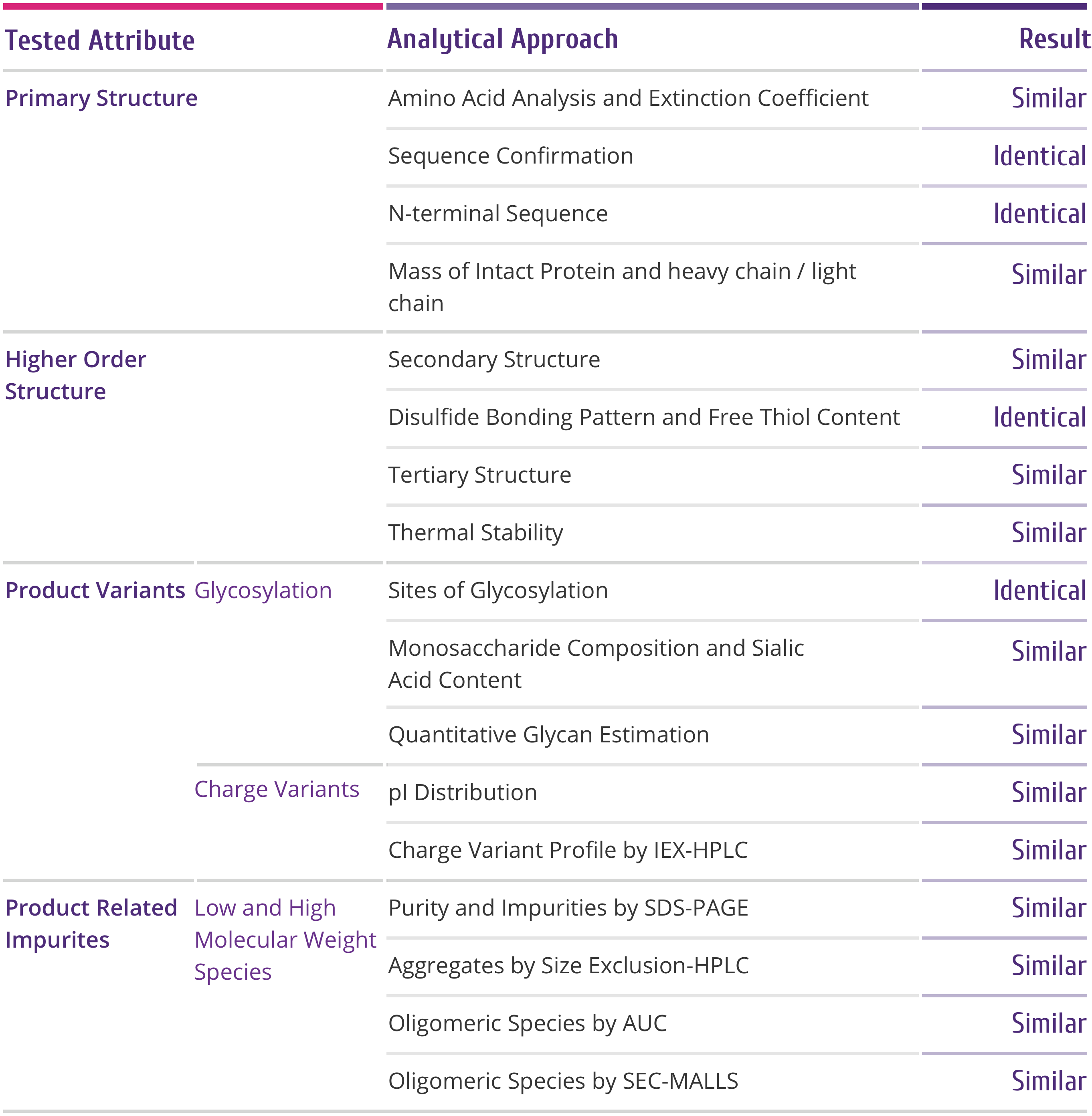Select the Thermal Stability approach cell

[x=475, y=532]
